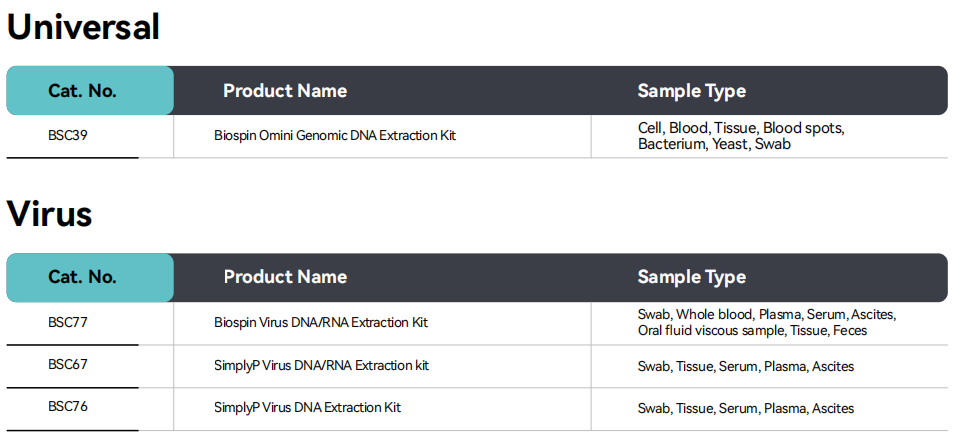Select the BSC76 catalog number

tap(68, 407)
